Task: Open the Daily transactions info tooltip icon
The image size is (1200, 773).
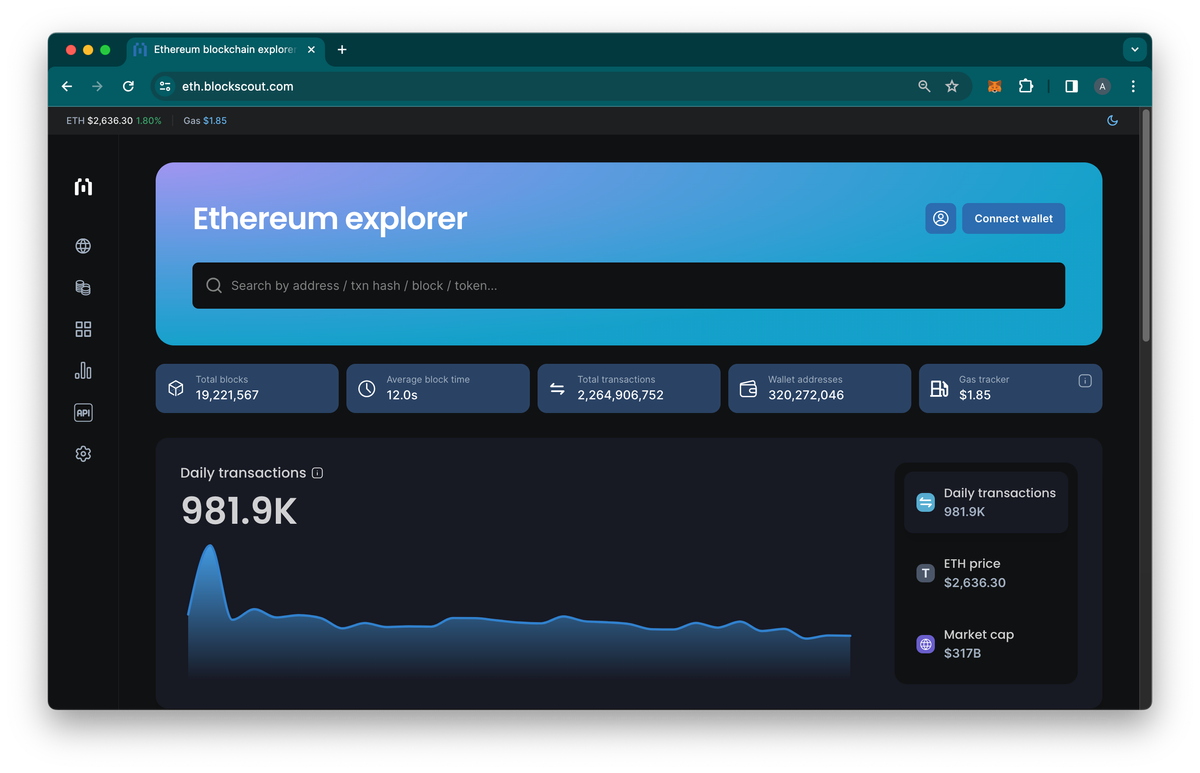Action: pos(317,472)
